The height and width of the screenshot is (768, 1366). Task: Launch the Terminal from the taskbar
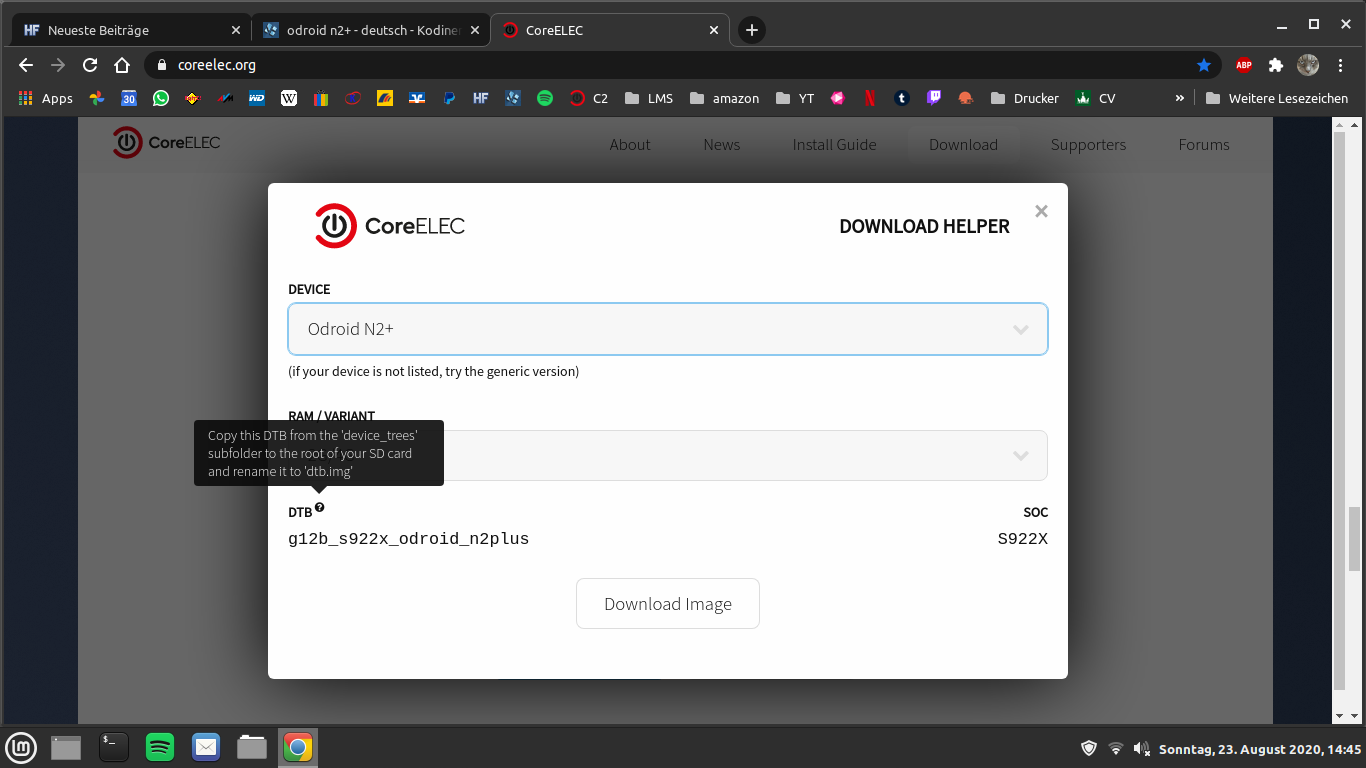pyautogui.click(x=113, y=747)
